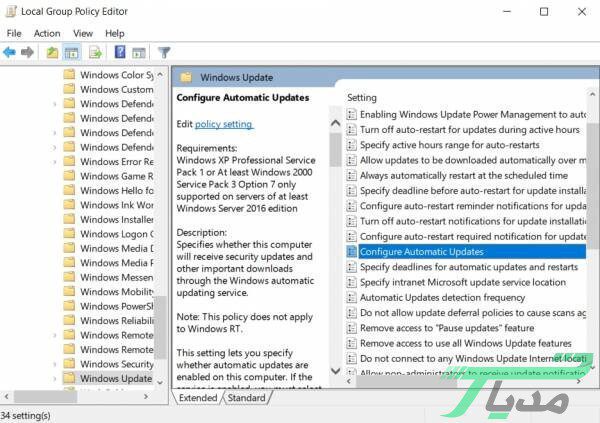Click the Back arrow toolbar icon
Screen dimensions: 600x423
(10, 52)
